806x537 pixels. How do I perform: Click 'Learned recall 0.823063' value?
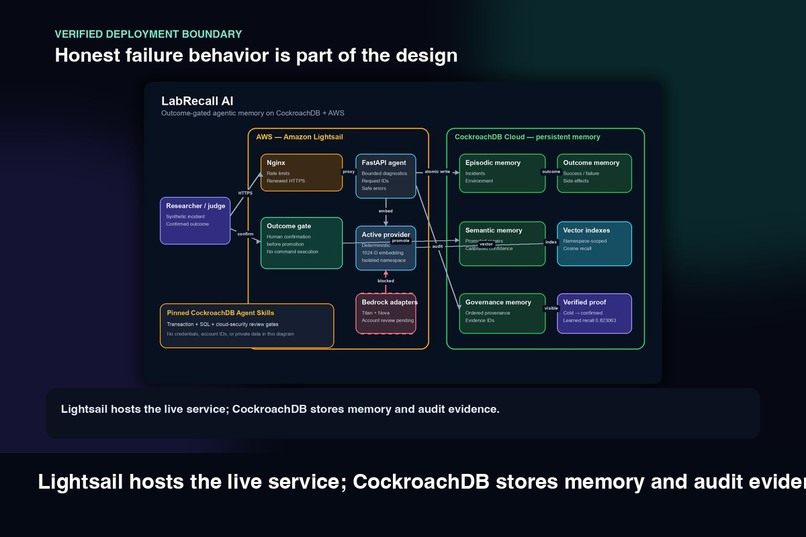589,320
